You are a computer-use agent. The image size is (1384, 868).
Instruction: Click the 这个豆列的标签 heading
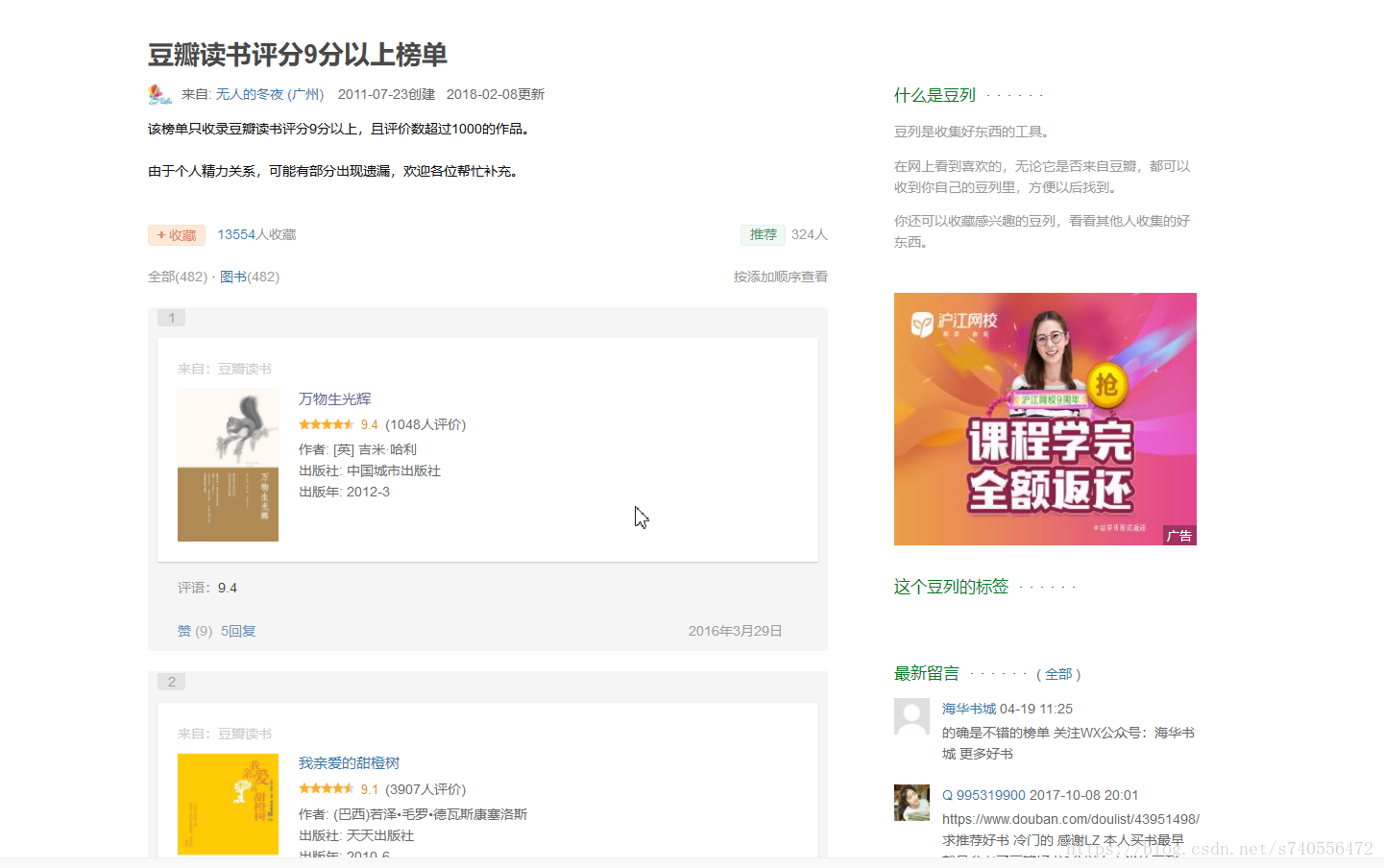[x=951, y=587]
